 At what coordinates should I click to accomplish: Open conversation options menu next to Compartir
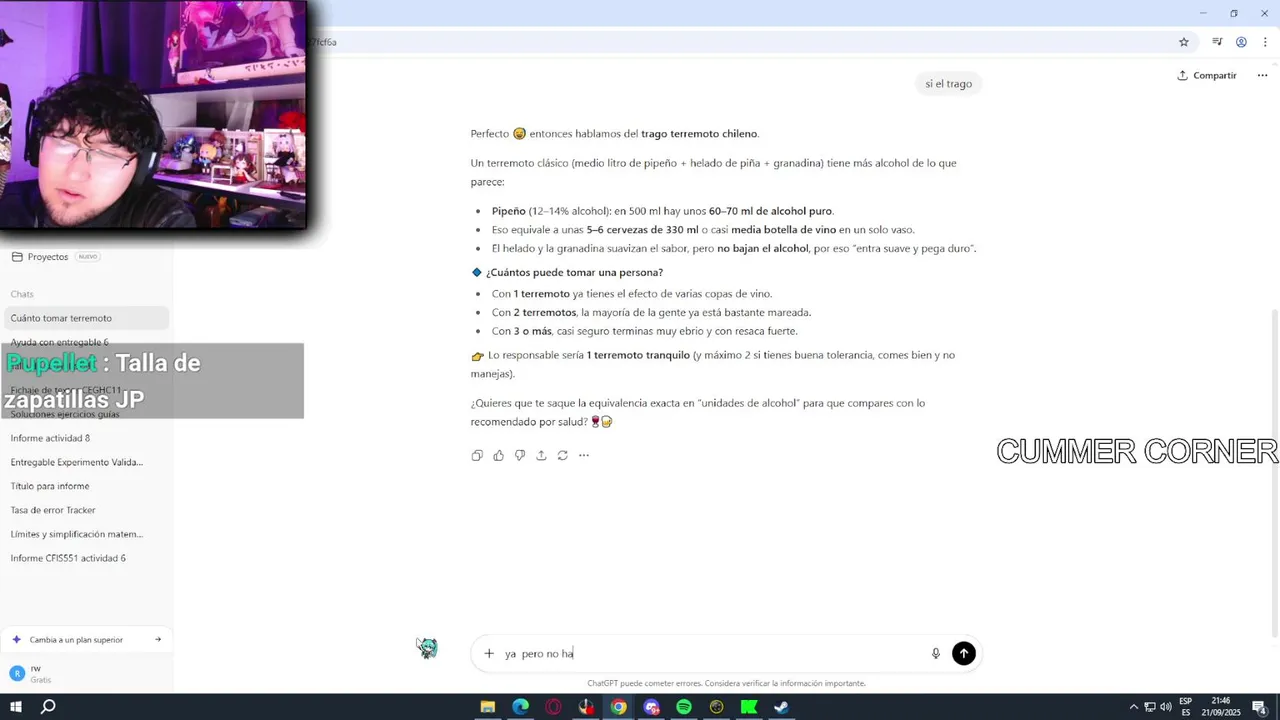[x=1262, y=75]
